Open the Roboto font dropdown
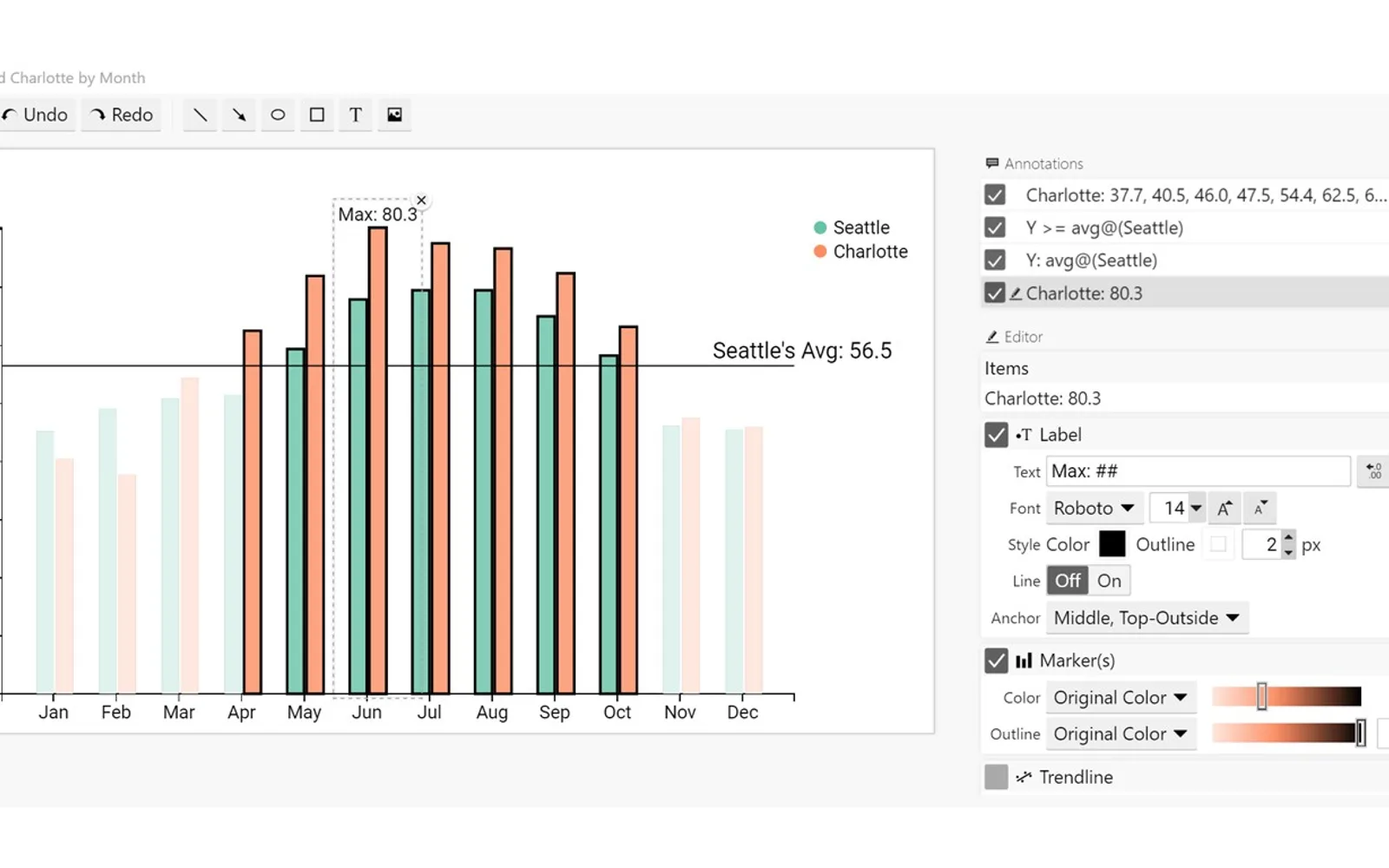This screenshot has width=1389, height=868. tap(1094, 508)
